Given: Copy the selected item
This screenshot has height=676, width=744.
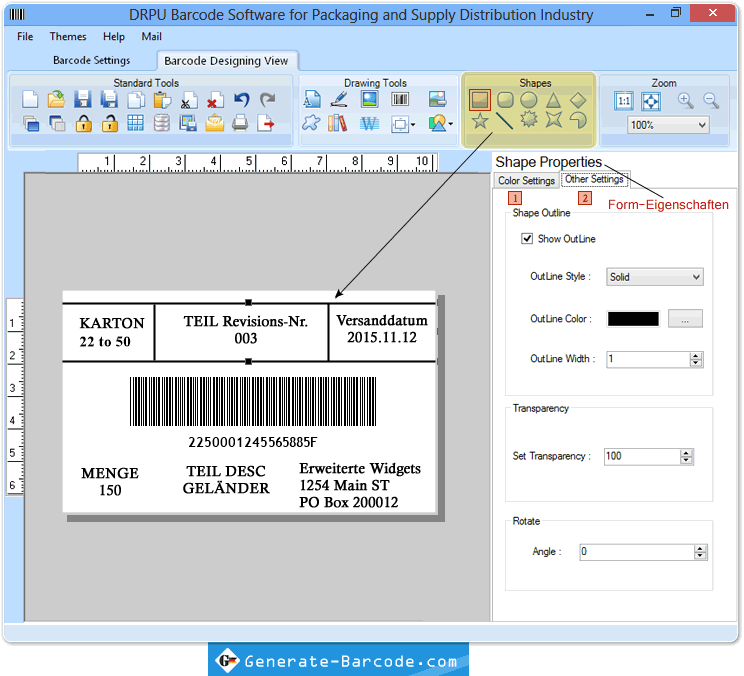Looking at the screenshot, I should pos(136,100).
